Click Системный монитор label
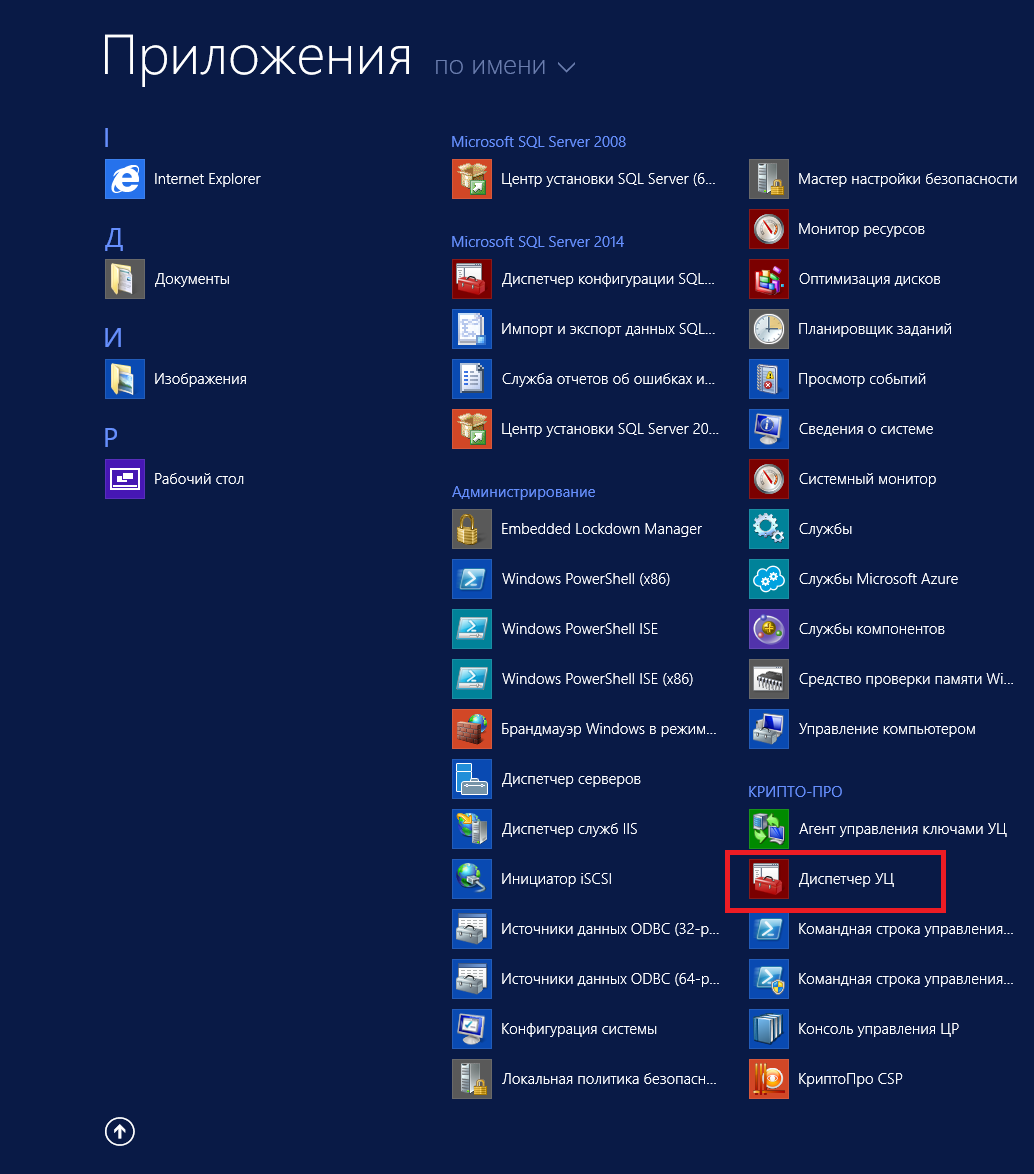Screen dimensions: 1034x1174 pos(868,479)
